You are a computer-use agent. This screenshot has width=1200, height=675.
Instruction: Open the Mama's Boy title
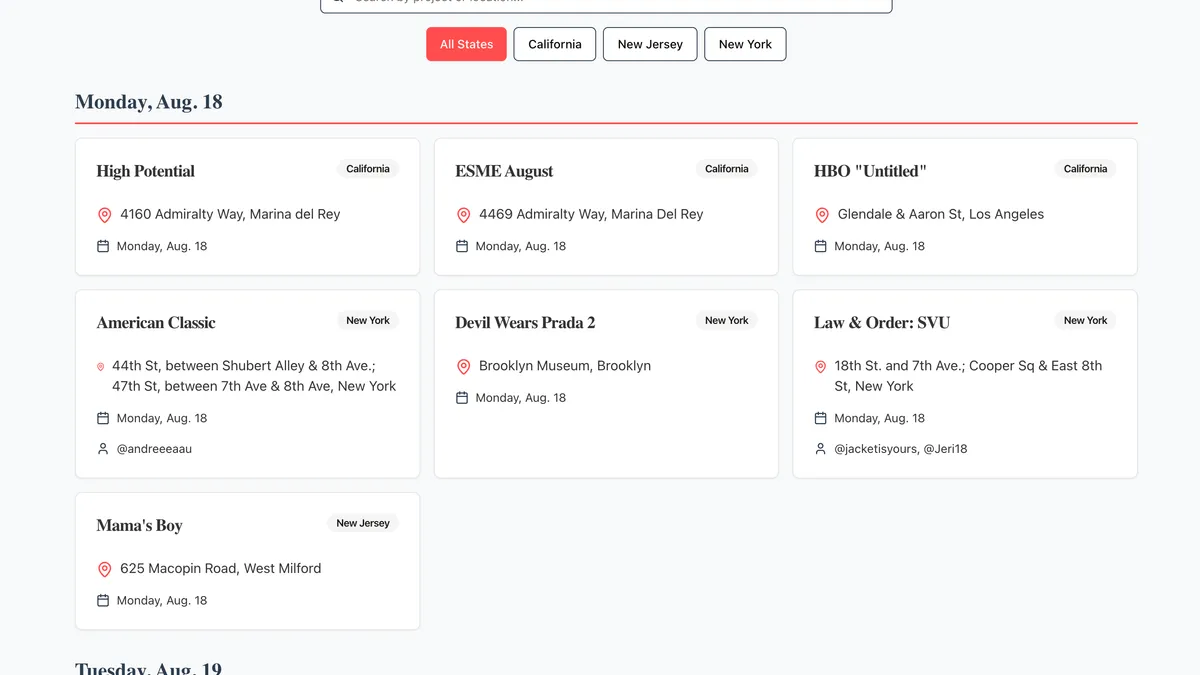point(140,525)
